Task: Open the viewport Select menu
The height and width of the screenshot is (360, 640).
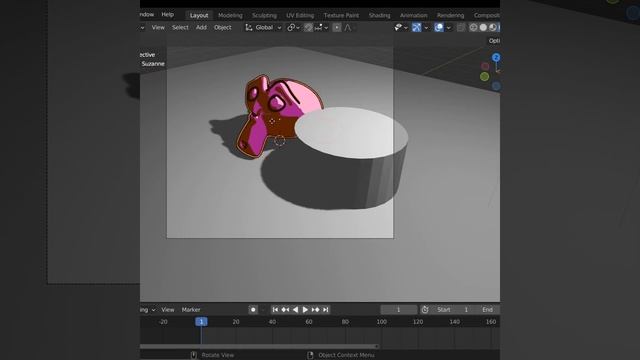Action: tap(180, 27)
